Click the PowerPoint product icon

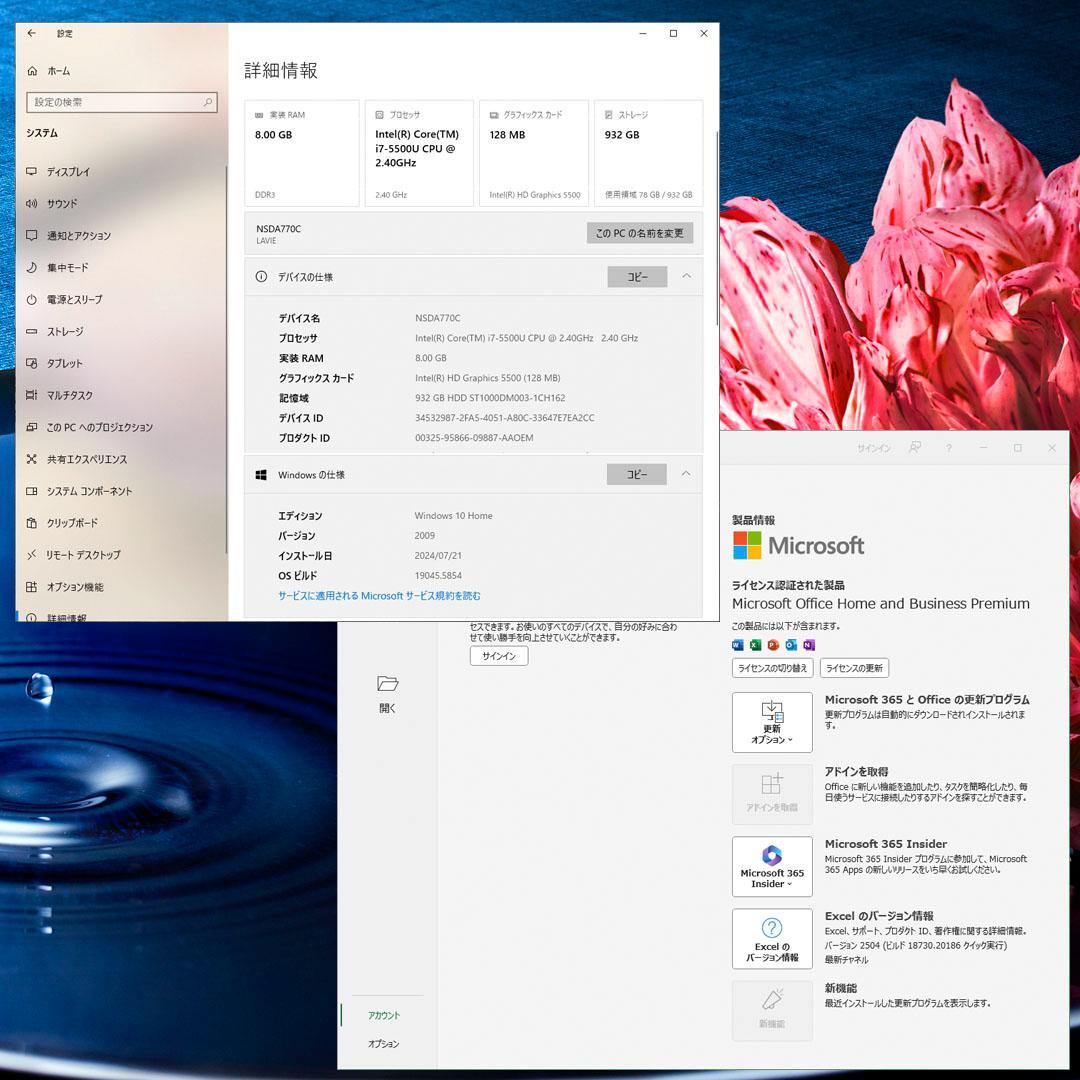[772, 645]
